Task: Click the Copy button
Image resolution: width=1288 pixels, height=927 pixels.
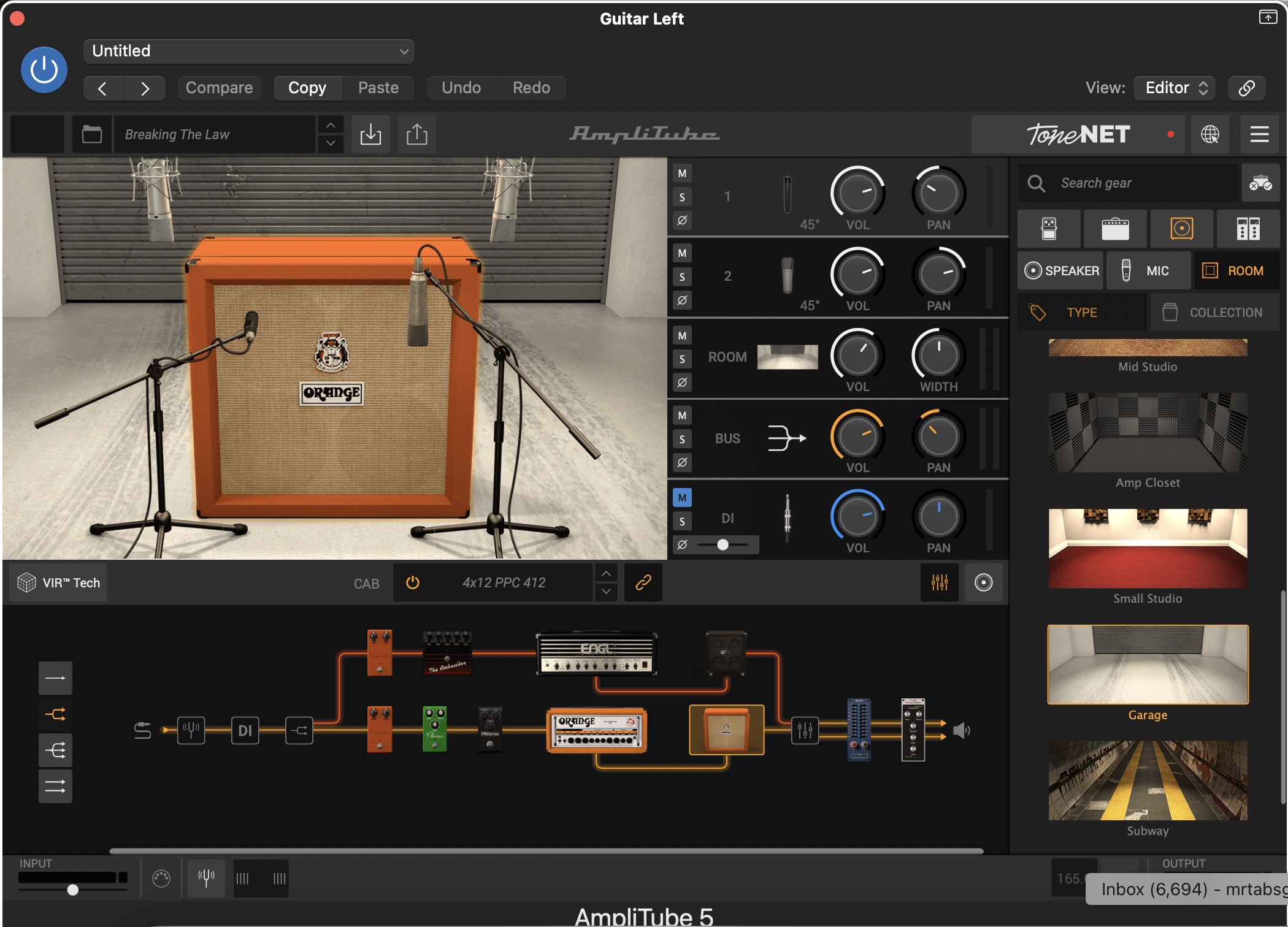Action: pyautogui.click(x=307, y=88)
